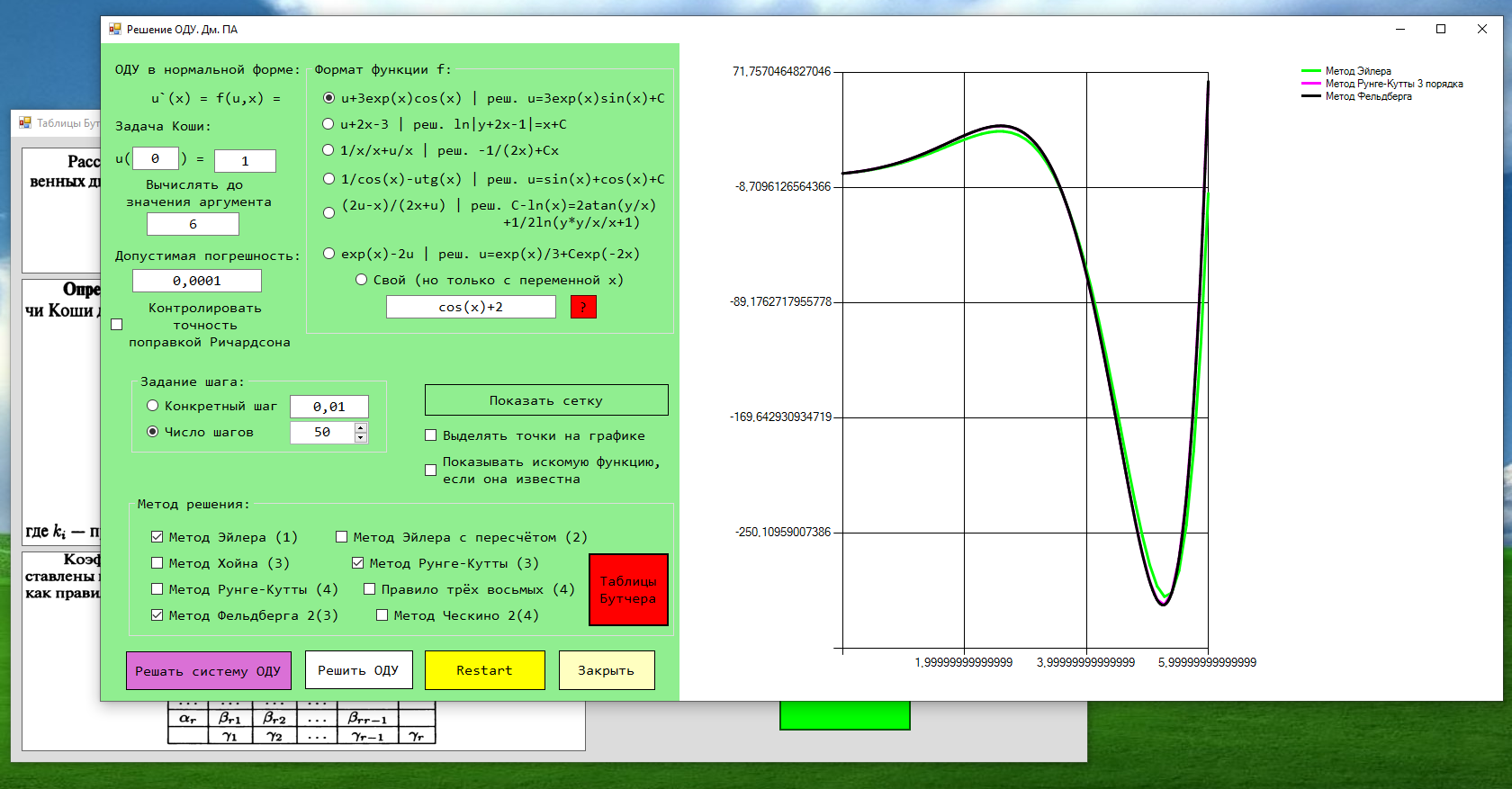Image resolution: width=1512 pixels, height=789 pixels.
Task: Select the u+2x-3 function option
Action: click(x=328, y=124)
